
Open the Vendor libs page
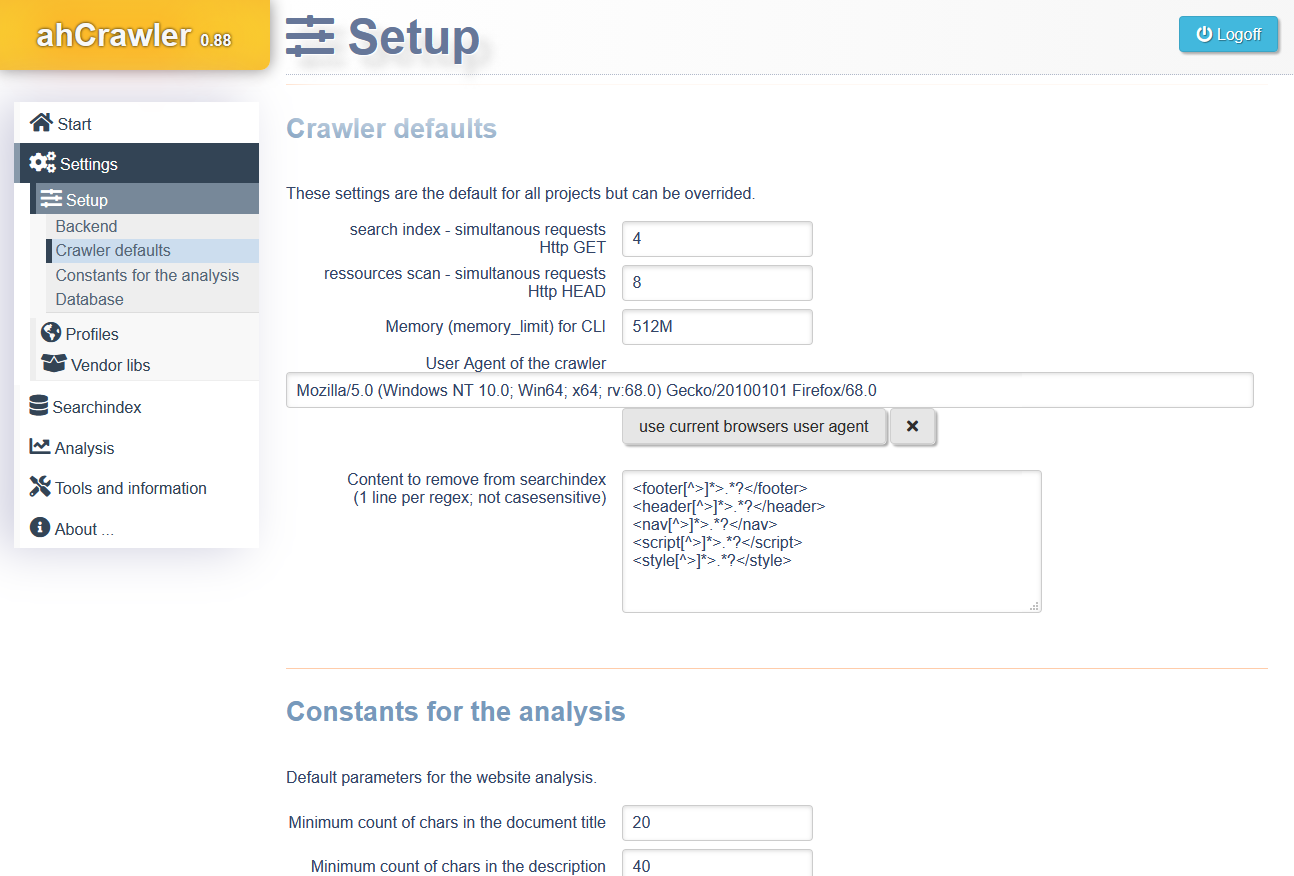[146, 365]
